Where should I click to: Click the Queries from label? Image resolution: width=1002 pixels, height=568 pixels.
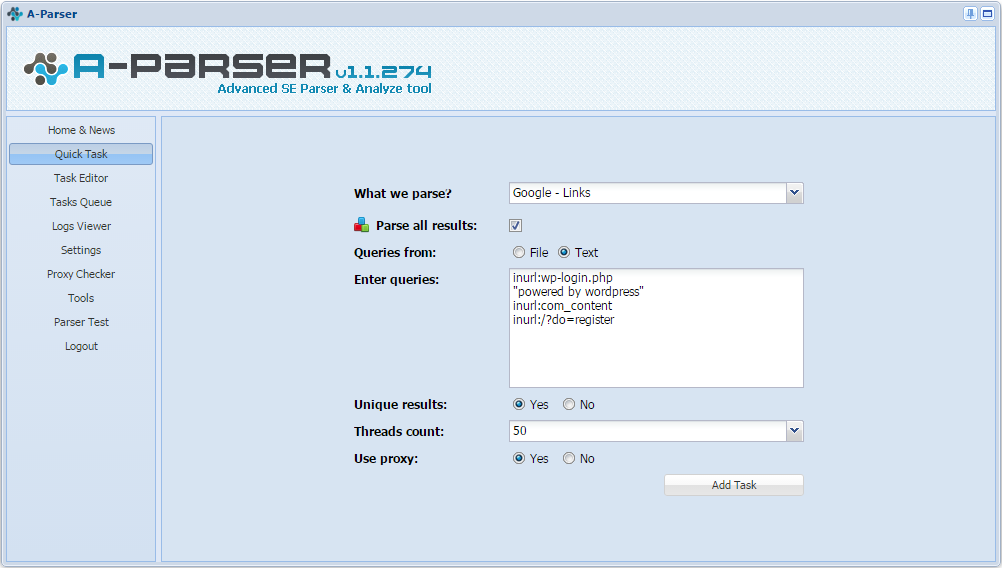395,252
